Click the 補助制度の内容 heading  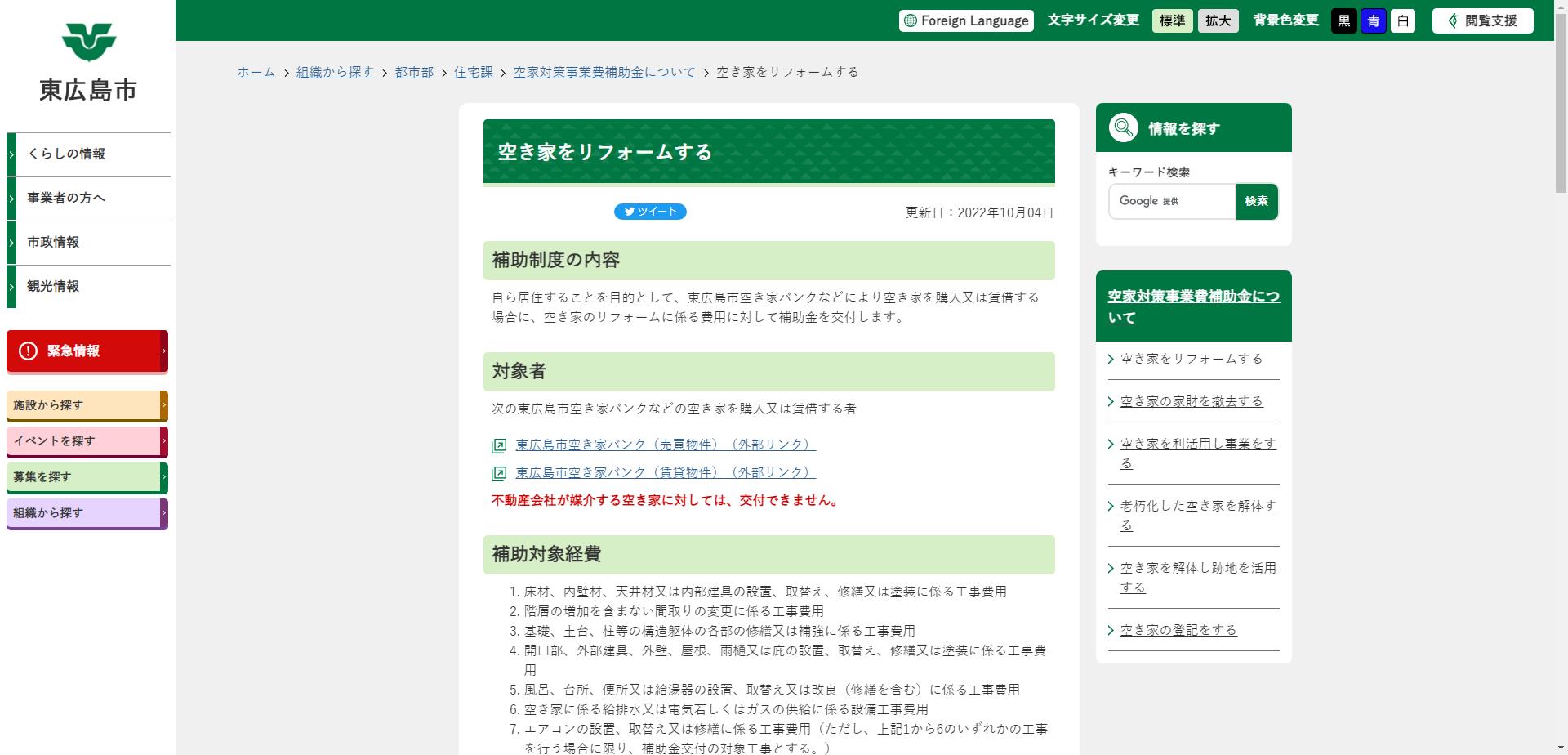pos(769,261)
